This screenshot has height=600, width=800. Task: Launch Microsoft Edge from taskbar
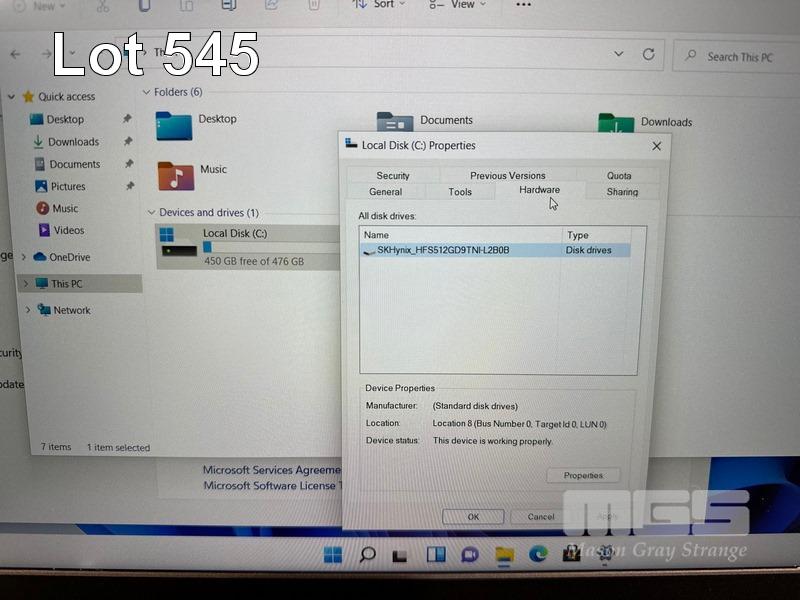[x=538, y=554]
